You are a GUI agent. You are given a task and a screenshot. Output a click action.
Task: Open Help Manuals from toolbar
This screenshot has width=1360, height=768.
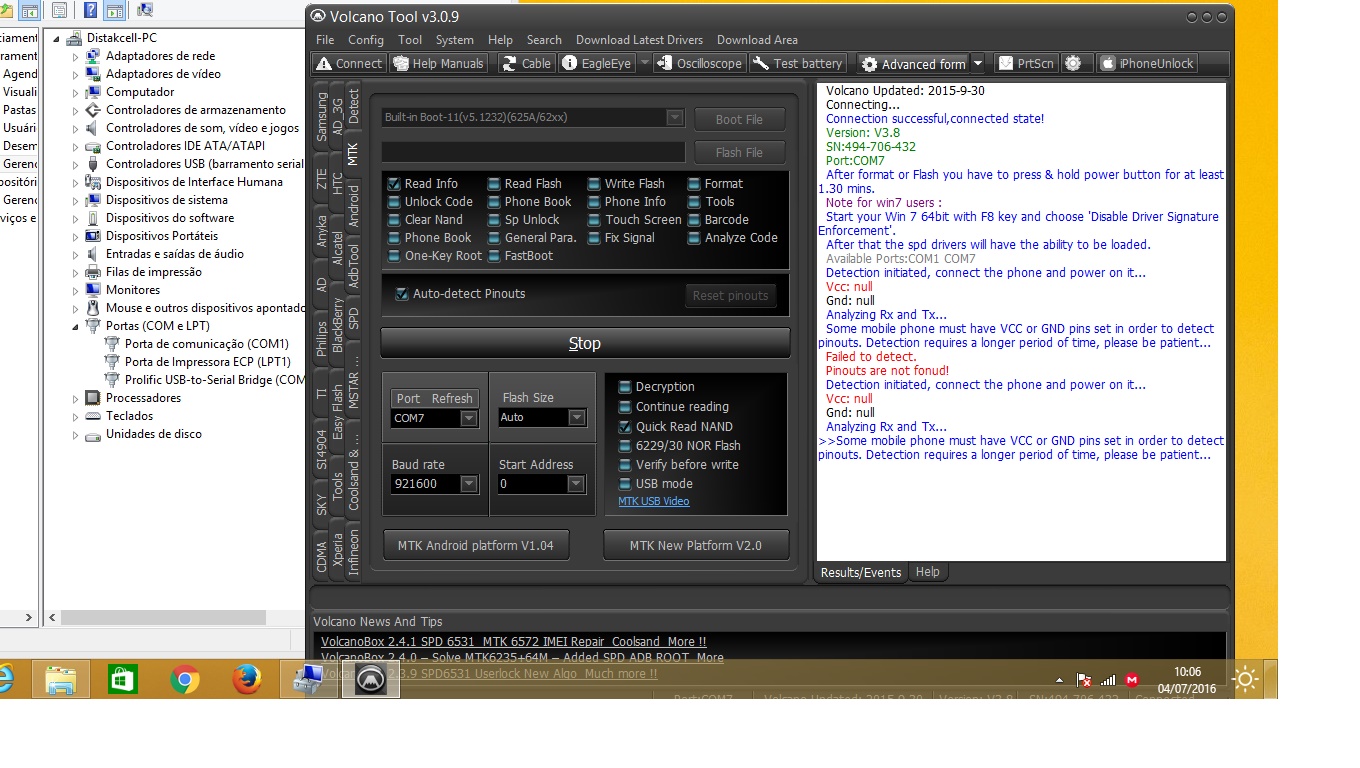coord(438,63)
